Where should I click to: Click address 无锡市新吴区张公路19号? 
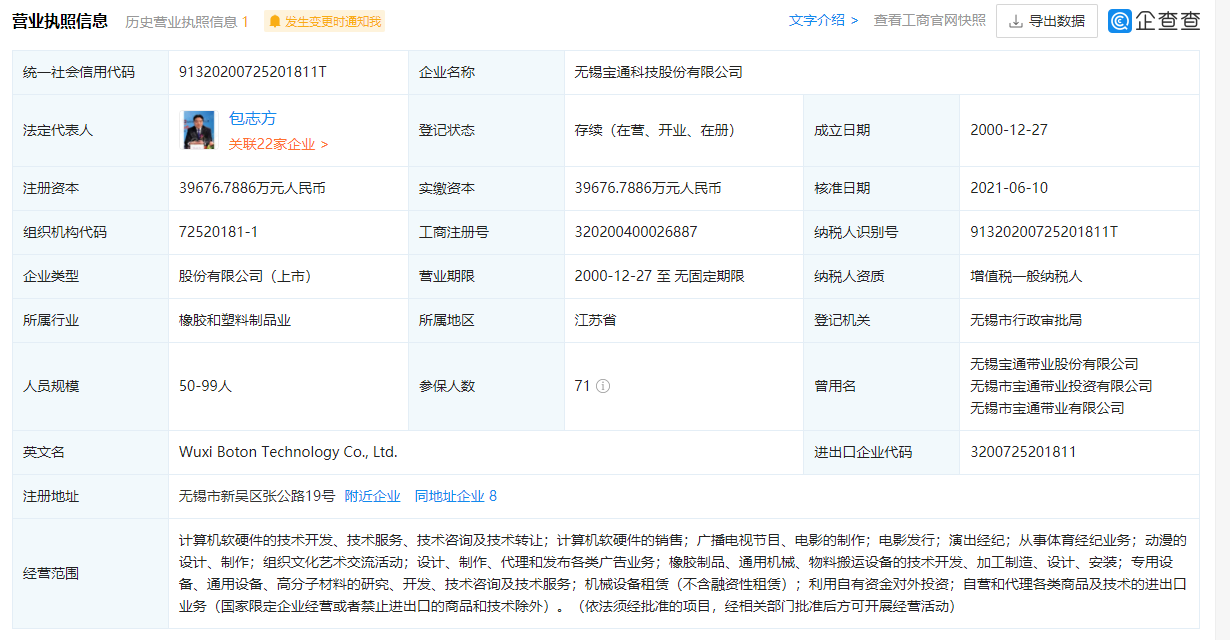click(x=256, y=496)
